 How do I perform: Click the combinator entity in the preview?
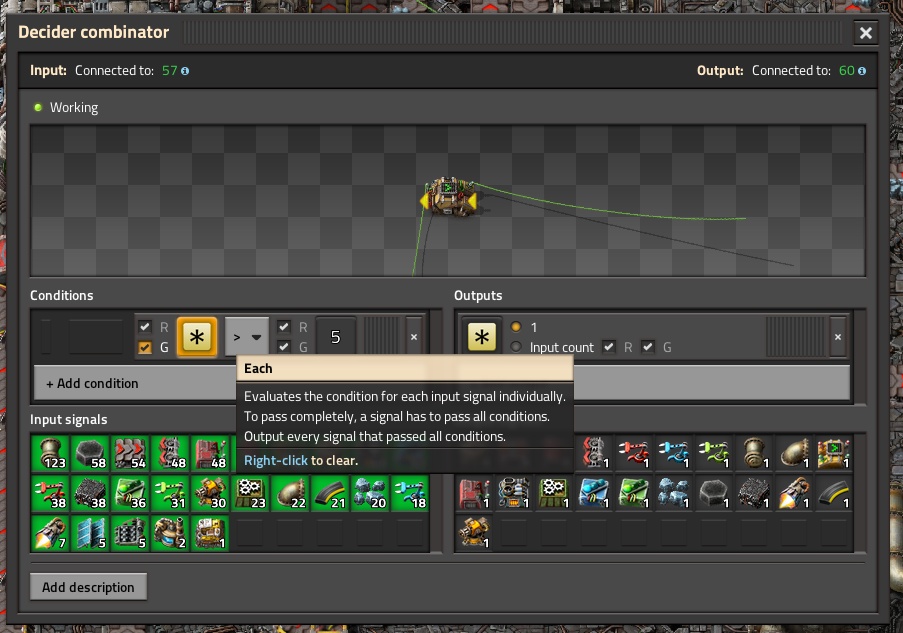[x=449, y=198]
